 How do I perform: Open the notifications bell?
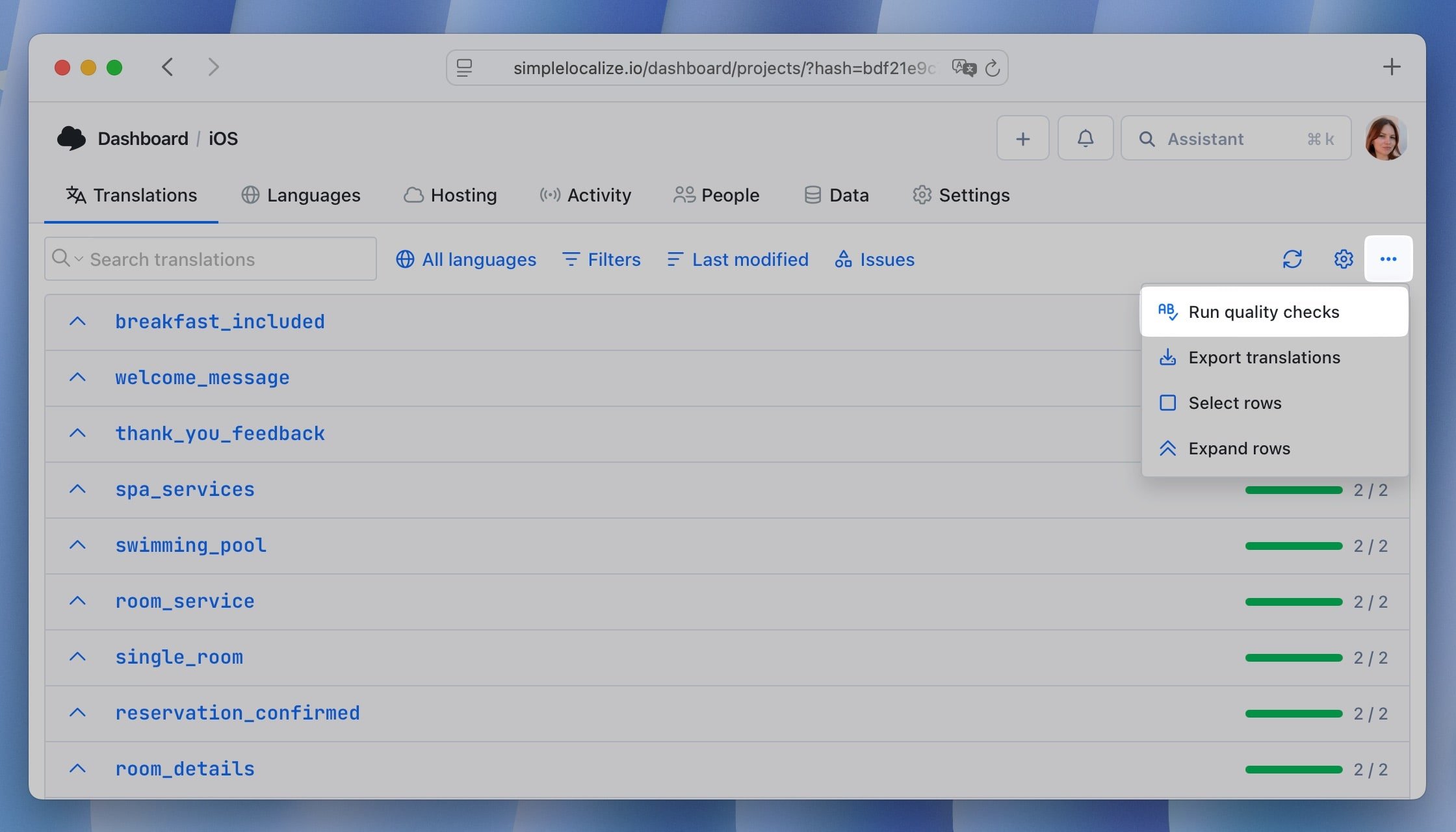(1085, 138)
